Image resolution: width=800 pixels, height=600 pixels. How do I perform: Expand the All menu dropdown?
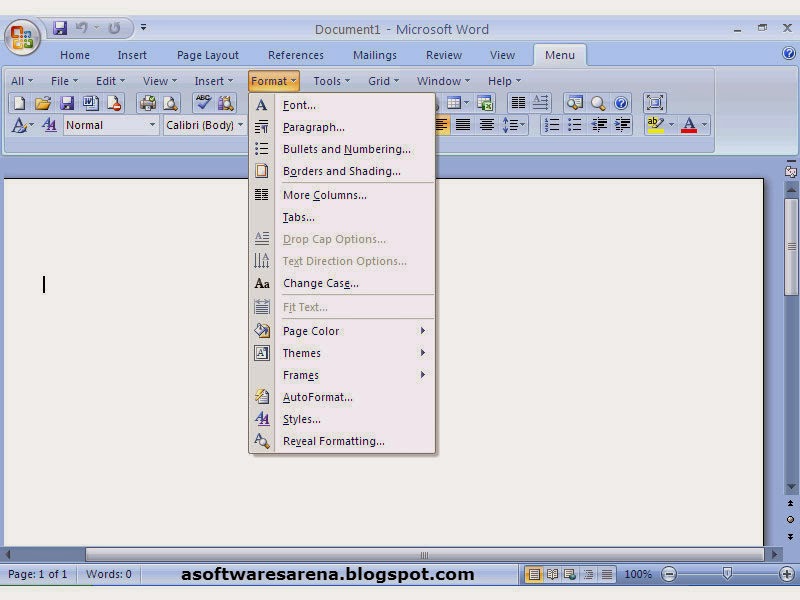(21, 81)
